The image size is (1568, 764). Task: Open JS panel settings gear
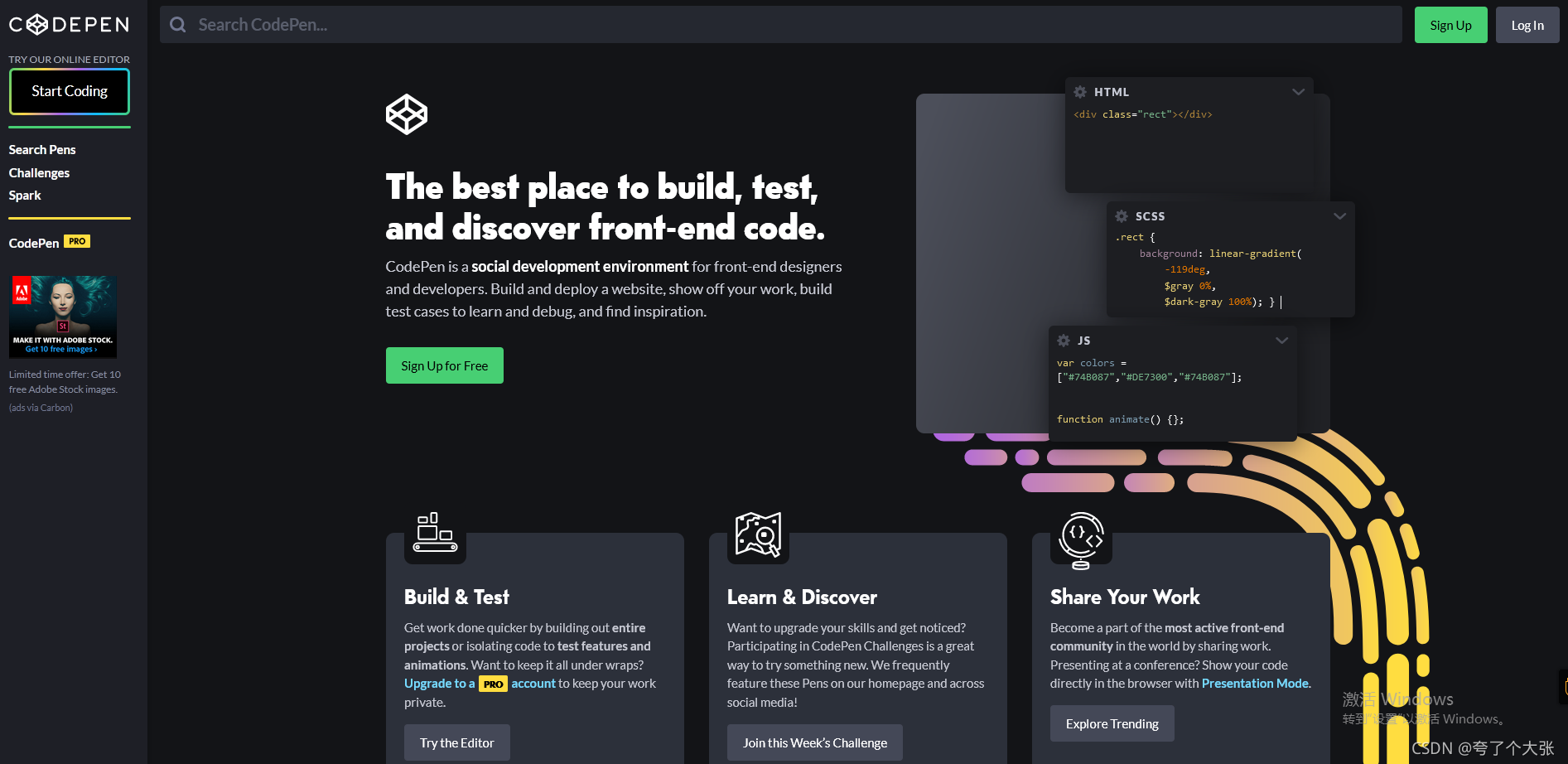pyautogui.click(x=1064, y=341)
